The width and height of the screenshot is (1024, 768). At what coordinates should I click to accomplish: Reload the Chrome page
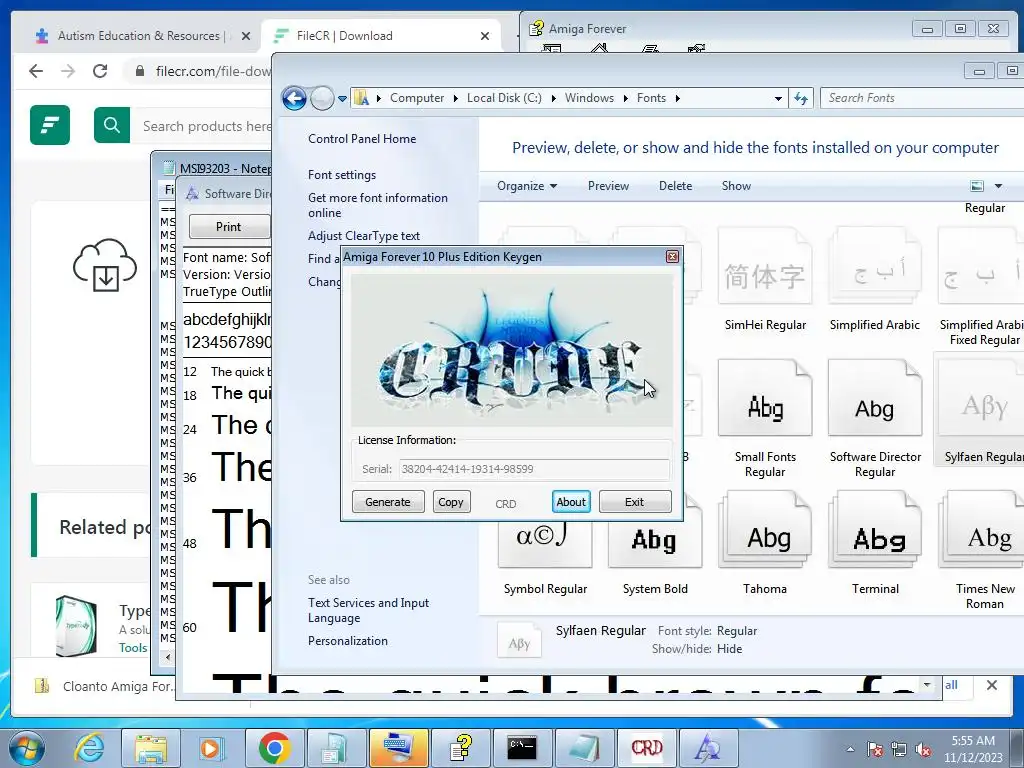(100, 71)
